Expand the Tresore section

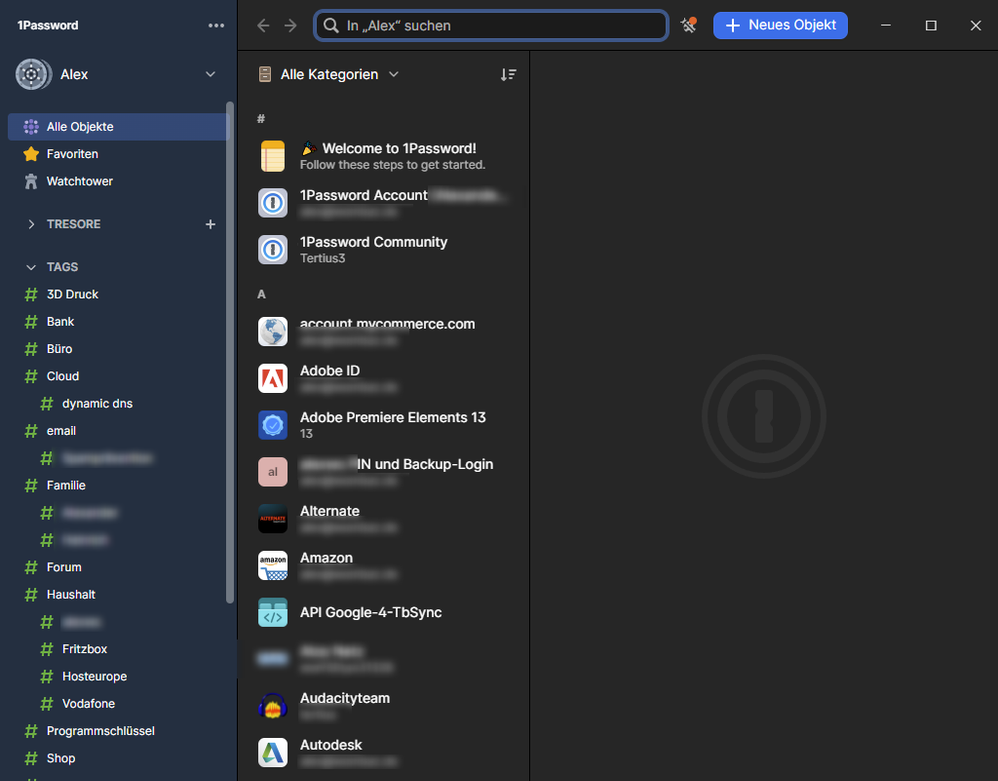tap(31, 224)
